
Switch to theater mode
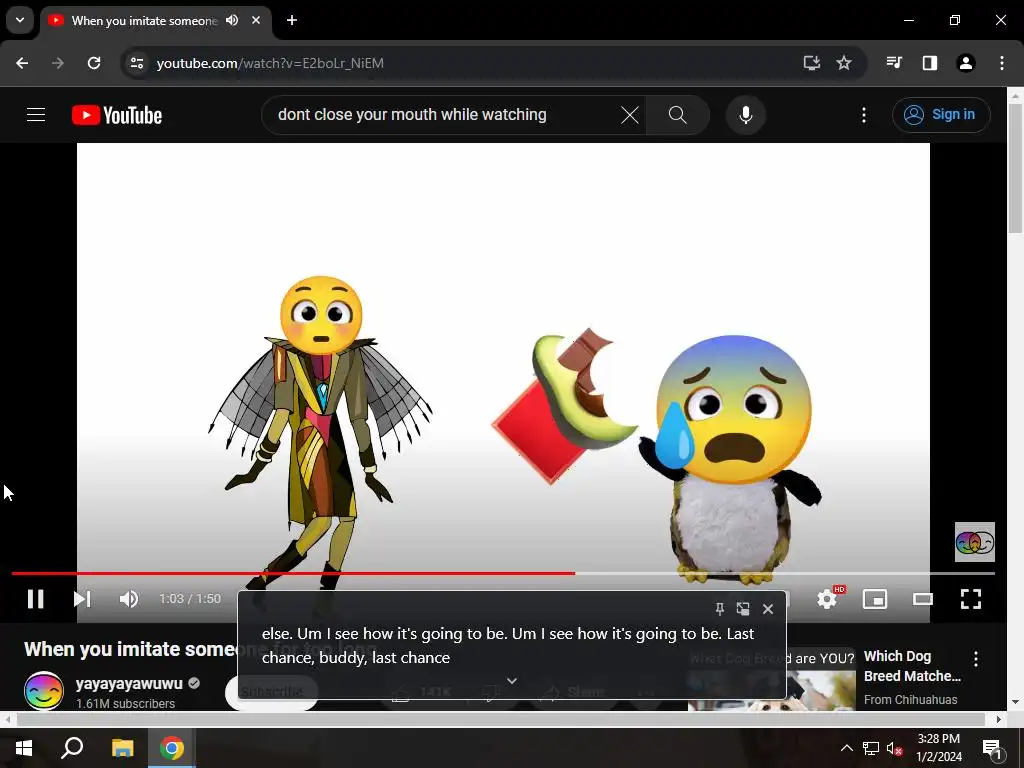(x=923, y=599)
